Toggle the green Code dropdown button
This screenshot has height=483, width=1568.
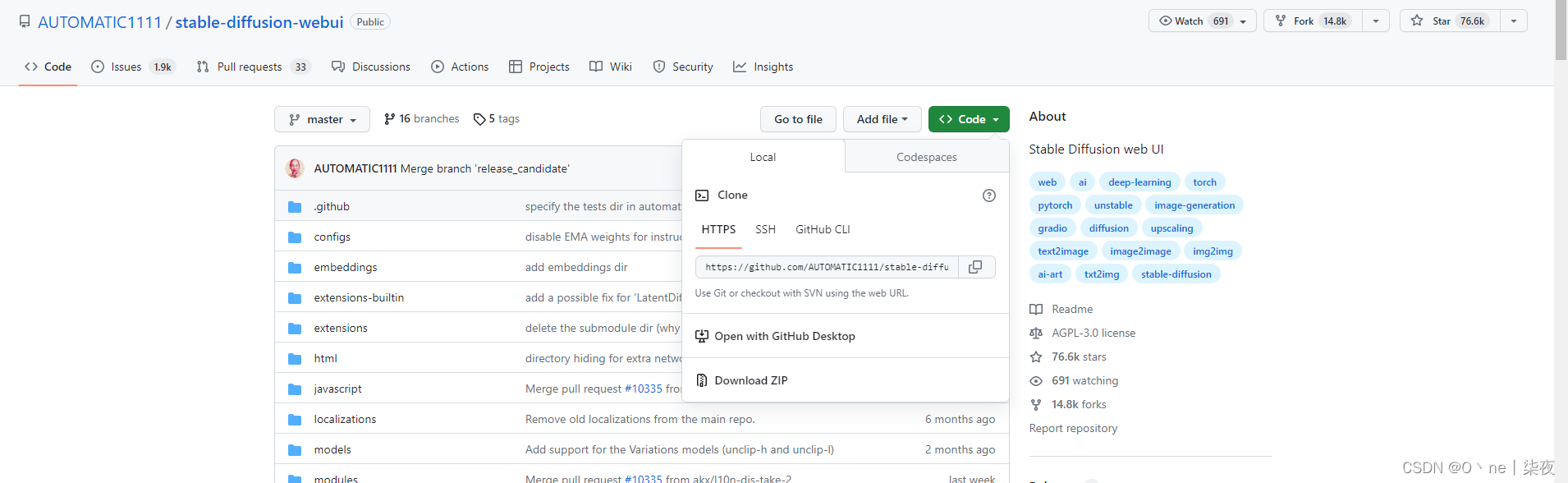tap(969, 119)
